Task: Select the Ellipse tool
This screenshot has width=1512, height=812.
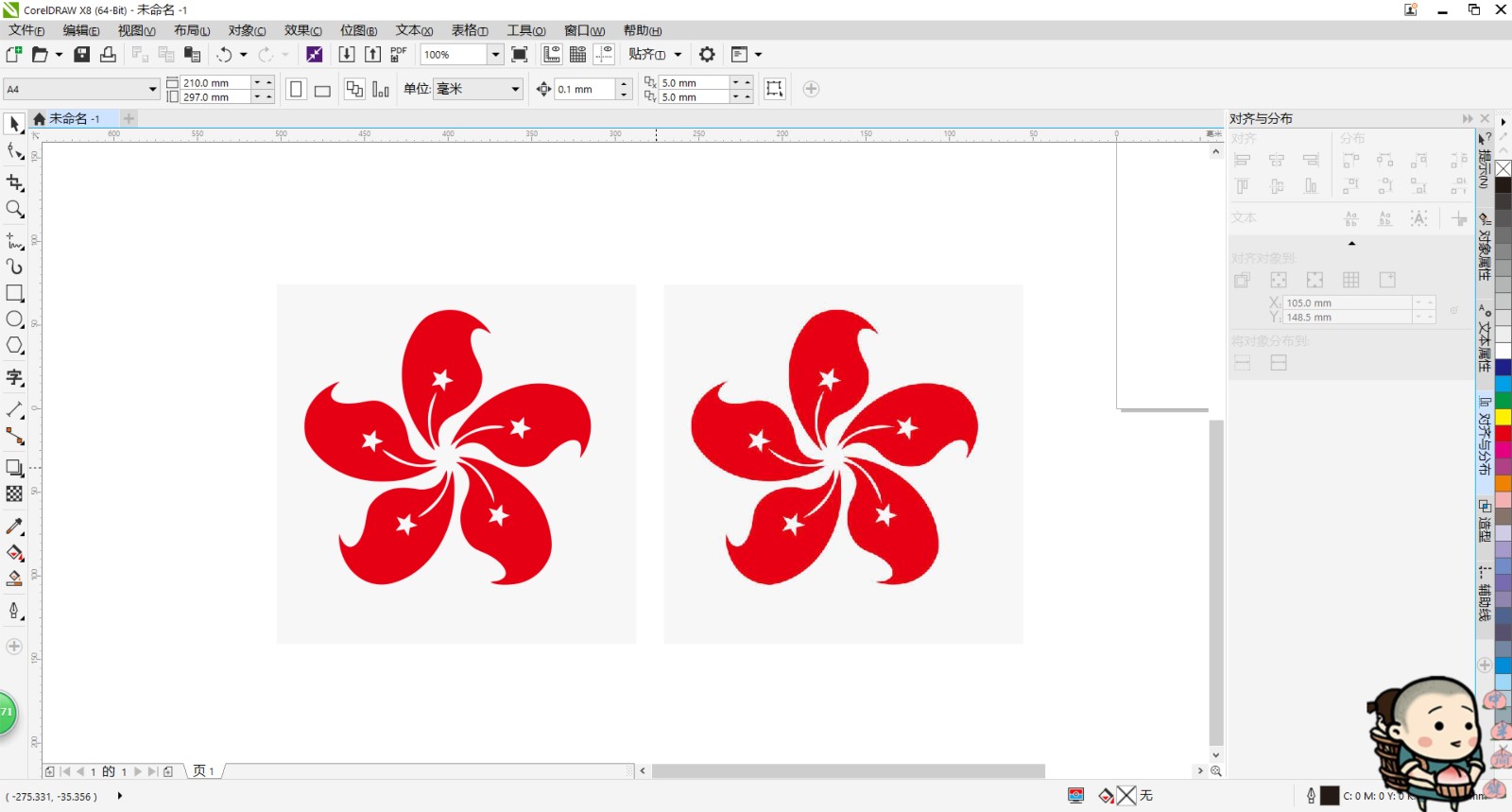Action: 14,320
